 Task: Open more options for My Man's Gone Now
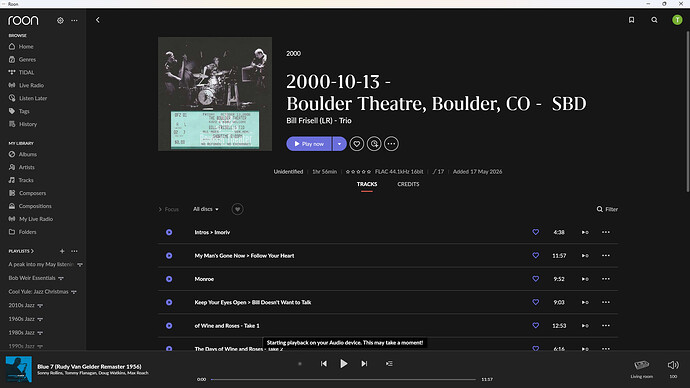tap(606, 256)
